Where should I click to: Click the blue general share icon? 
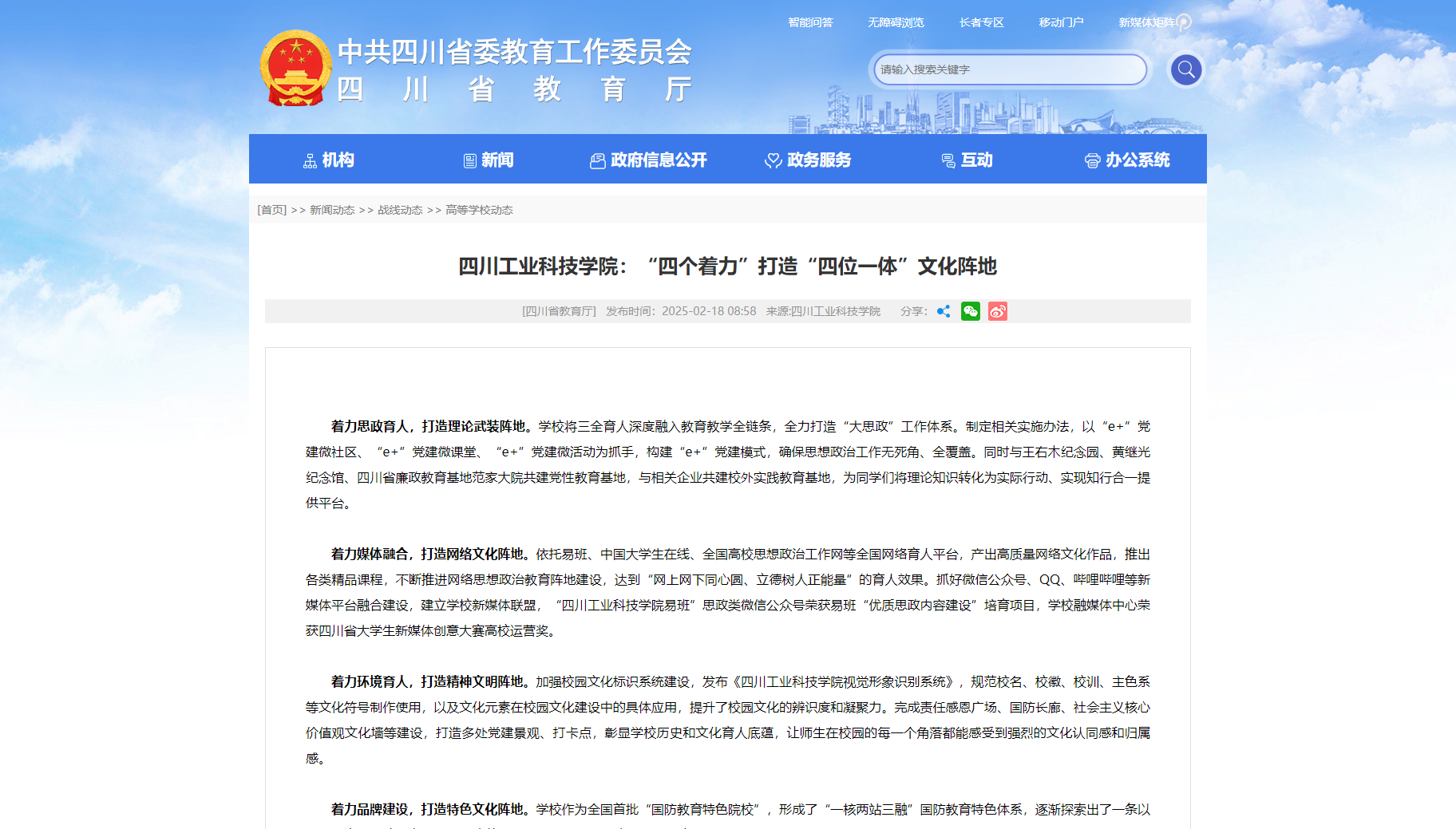click(944, 311)
